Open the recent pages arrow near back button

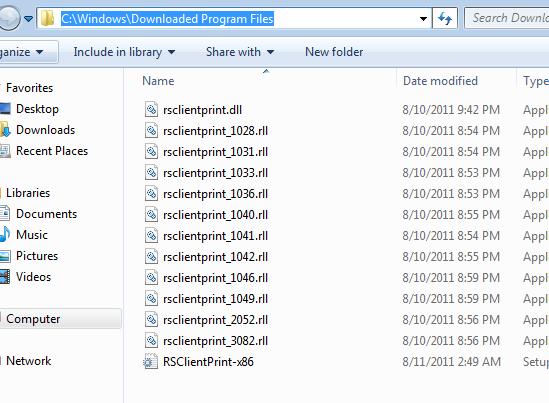[x=29, y=18]
